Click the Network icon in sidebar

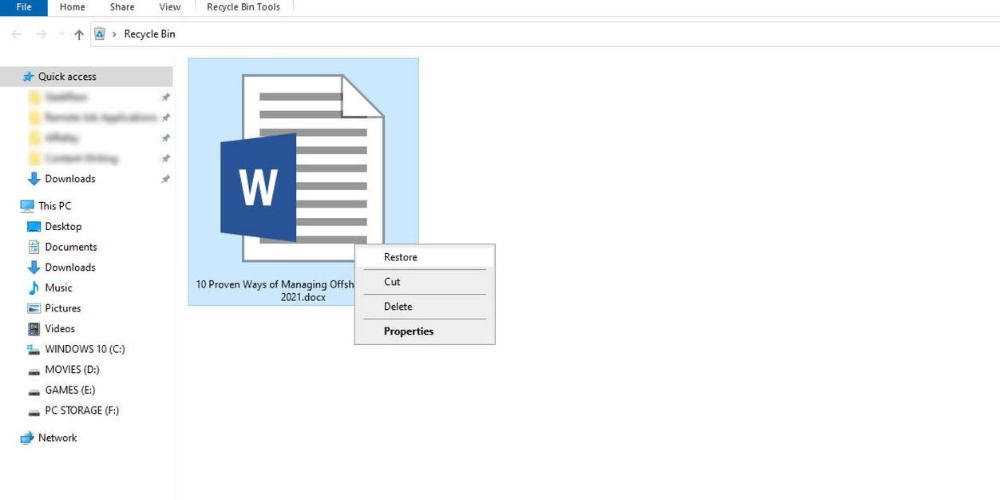coord(27,438)
